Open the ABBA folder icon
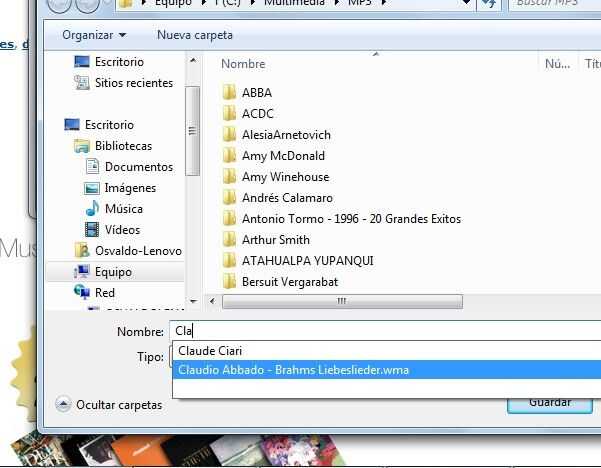Screen dimensions: 601x468 [229, 92]
